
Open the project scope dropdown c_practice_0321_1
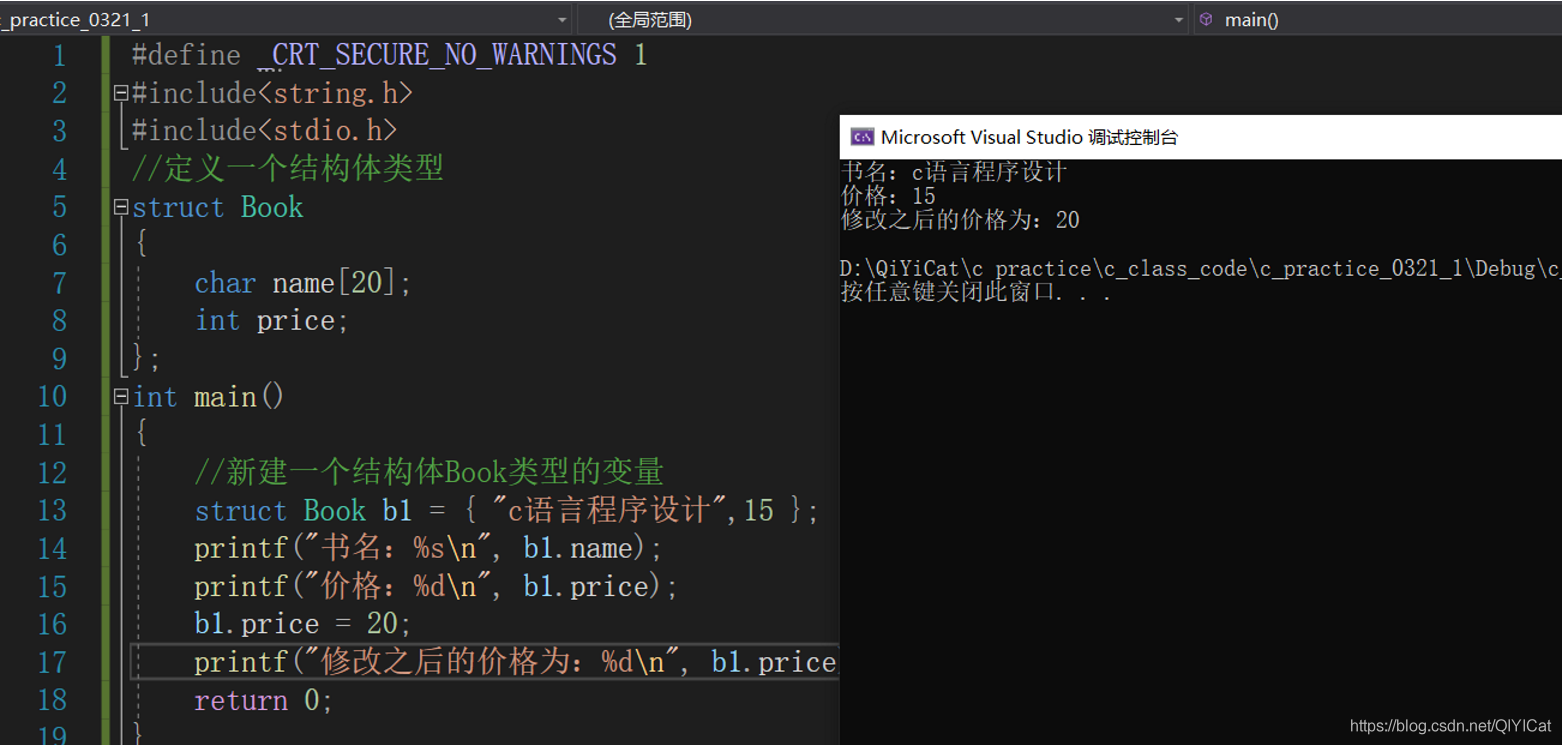tap(285, 19)
